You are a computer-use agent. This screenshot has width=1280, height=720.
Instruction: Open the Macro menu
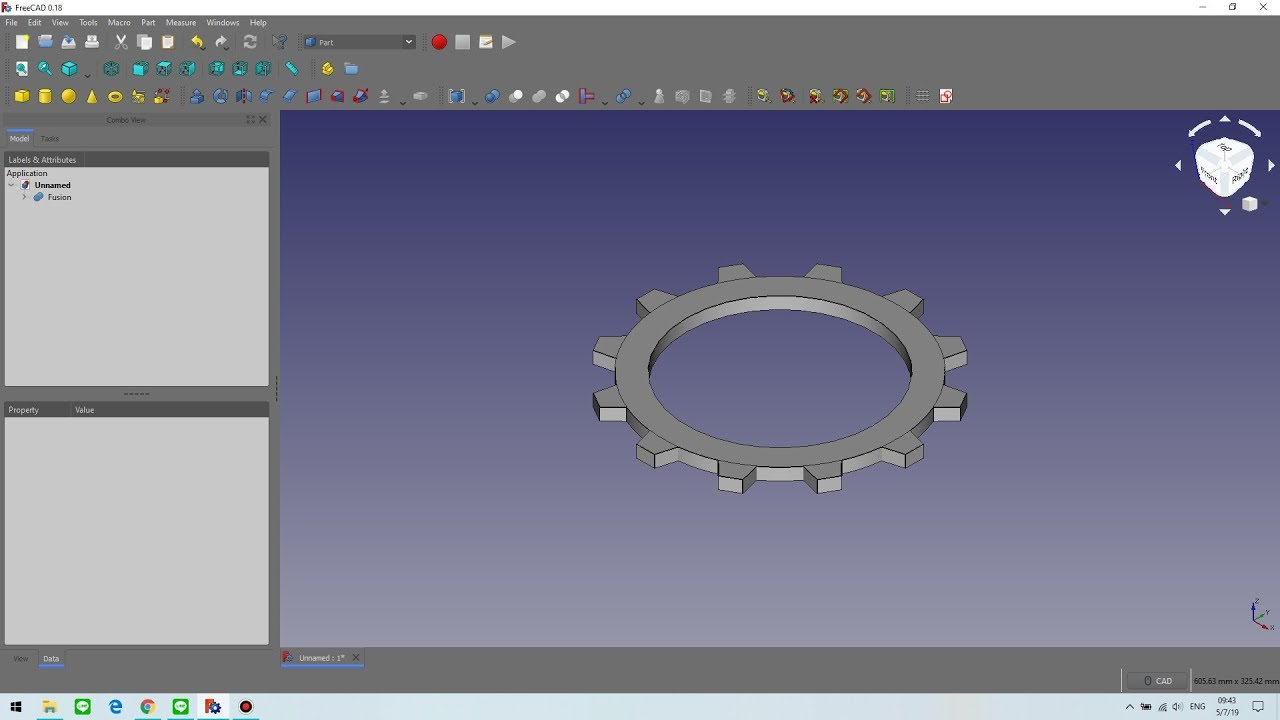tap(119, 22)
